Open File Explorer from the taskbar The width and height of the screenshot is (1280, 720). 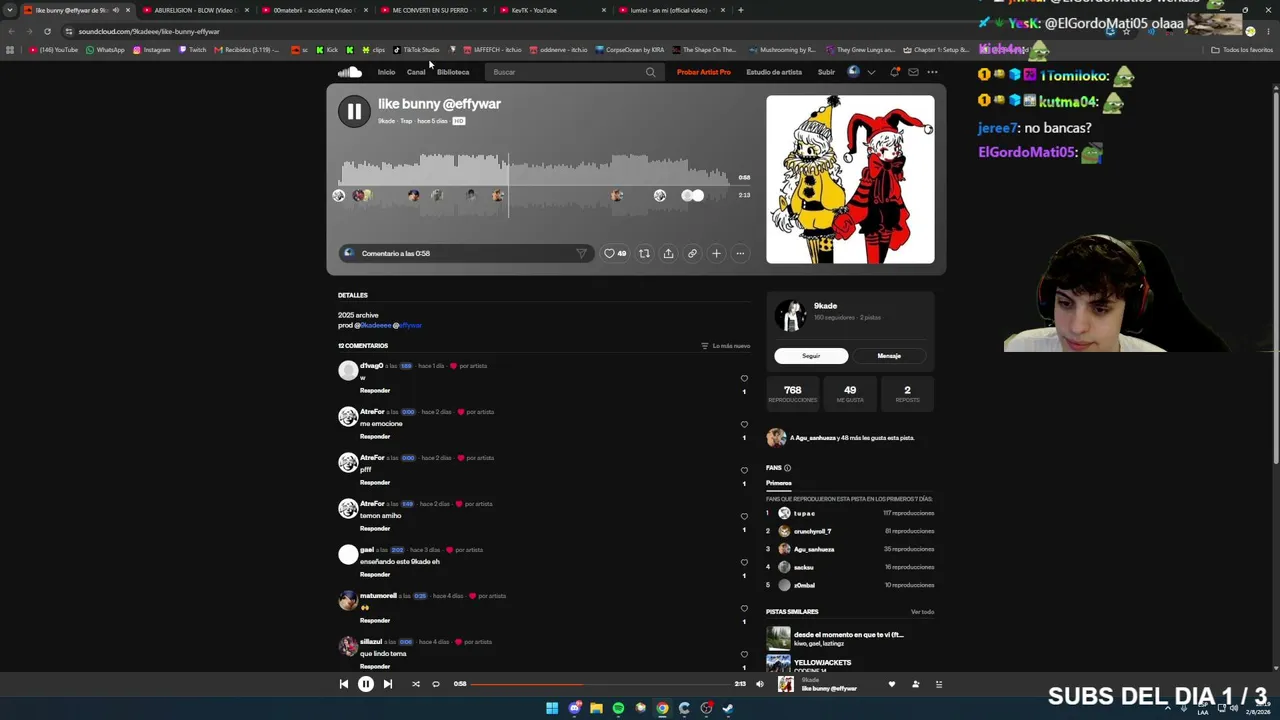point(596,708)
